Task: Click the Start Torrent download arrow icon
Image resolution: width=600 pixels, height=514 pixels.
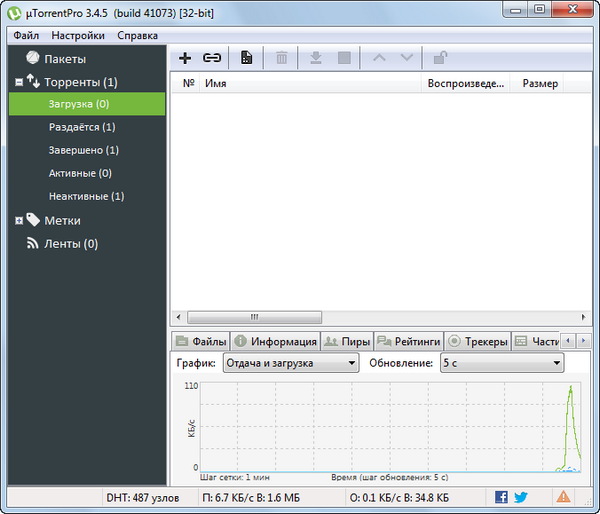Action: [x=316, y=58]
